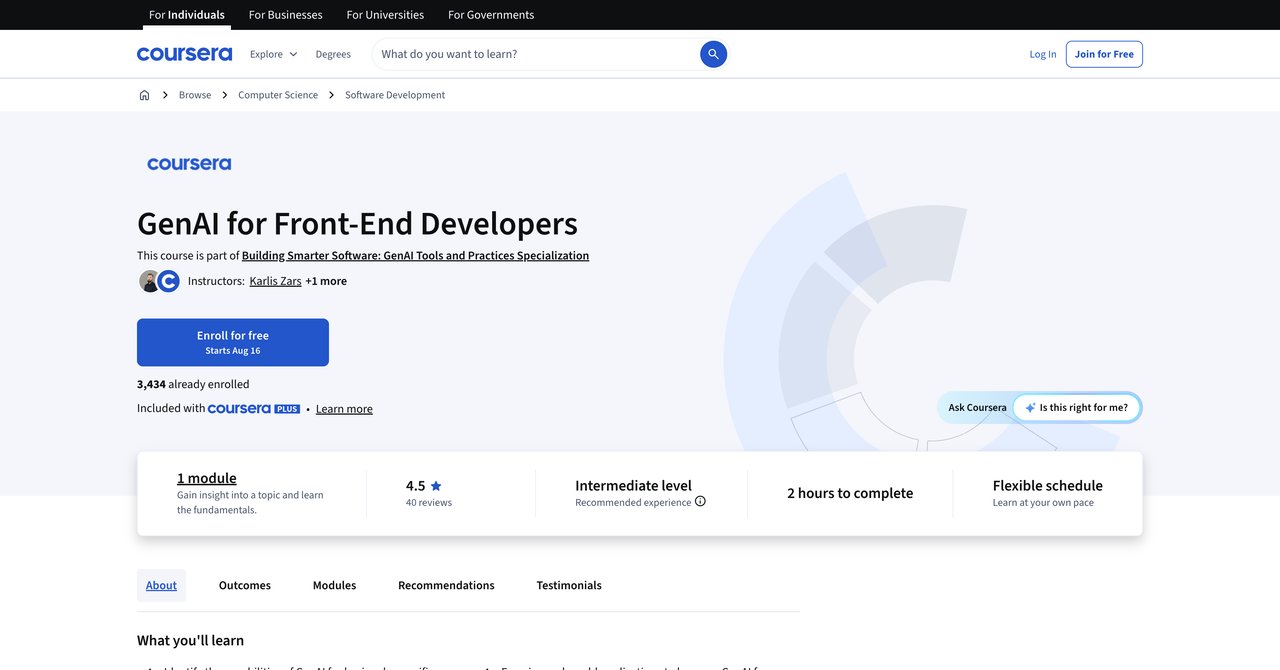Viewport: 1280px width, 670px height.
Task: Click Log In
Action: tap(1043, 54)
